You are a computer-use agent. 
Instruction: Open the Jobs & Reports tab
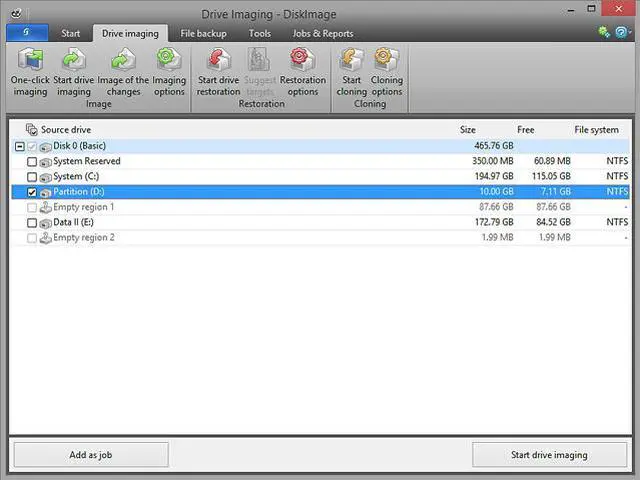pyautogui.click(x=322, y=33)
